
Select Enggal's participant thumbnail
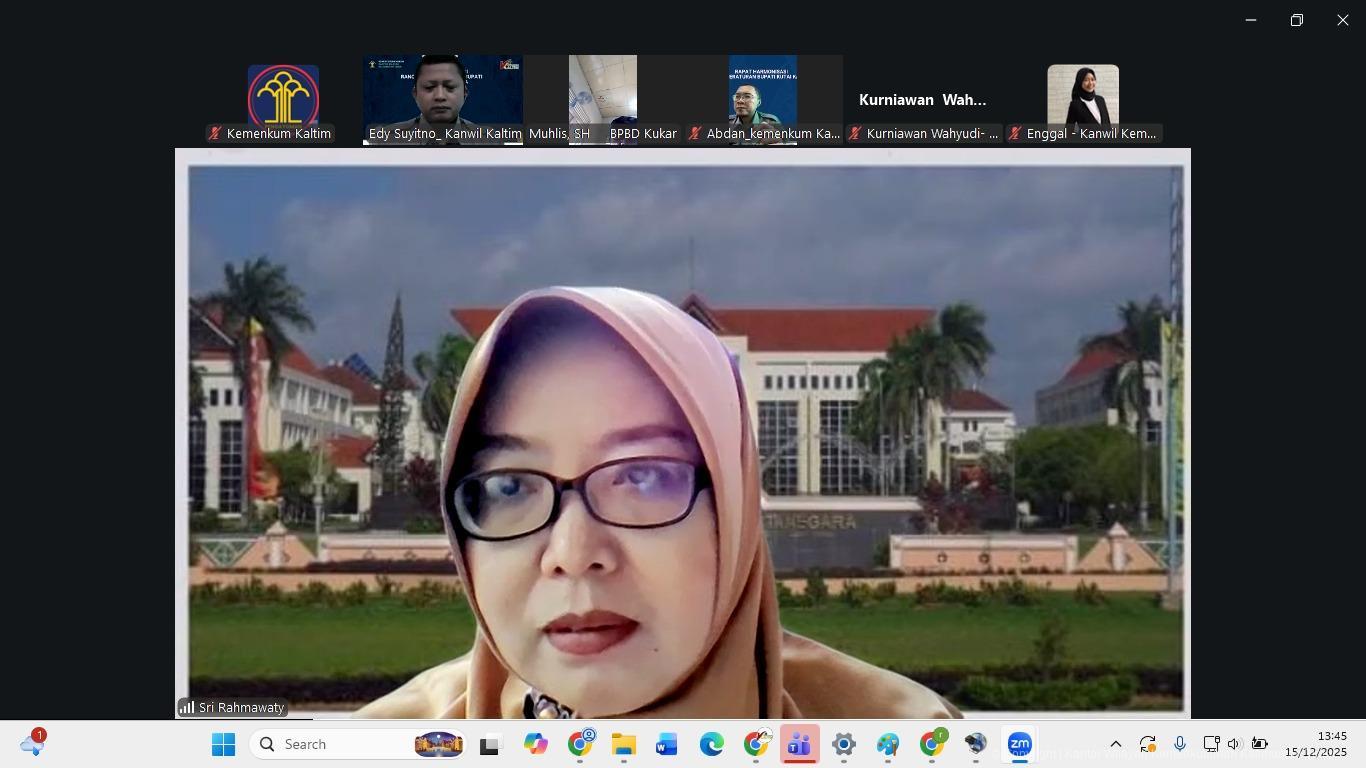[x=1083, y=100]
